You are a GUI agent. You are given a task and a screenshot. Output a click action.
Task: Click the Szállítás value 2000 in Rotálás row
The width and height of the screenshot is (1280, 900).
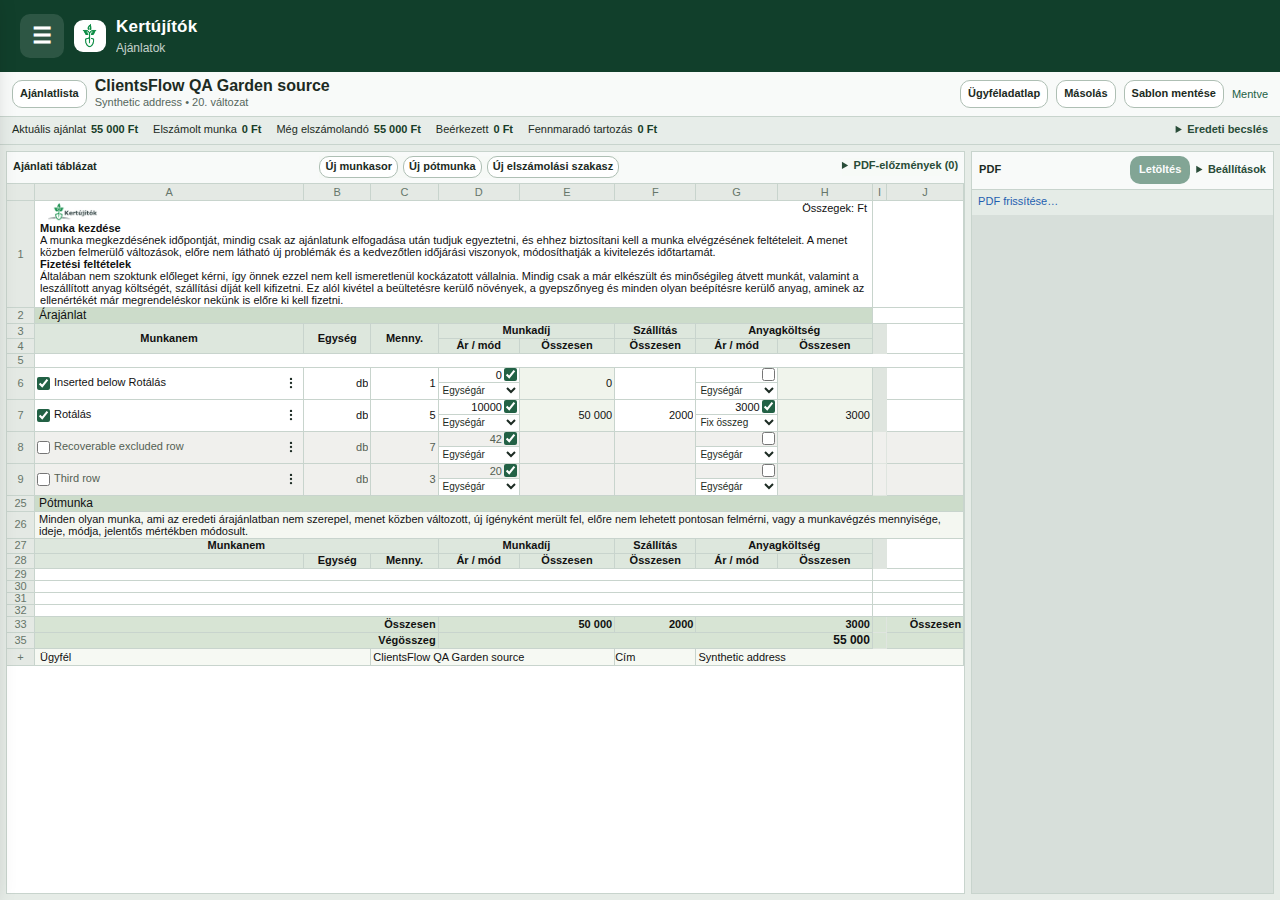coord(655,415)
